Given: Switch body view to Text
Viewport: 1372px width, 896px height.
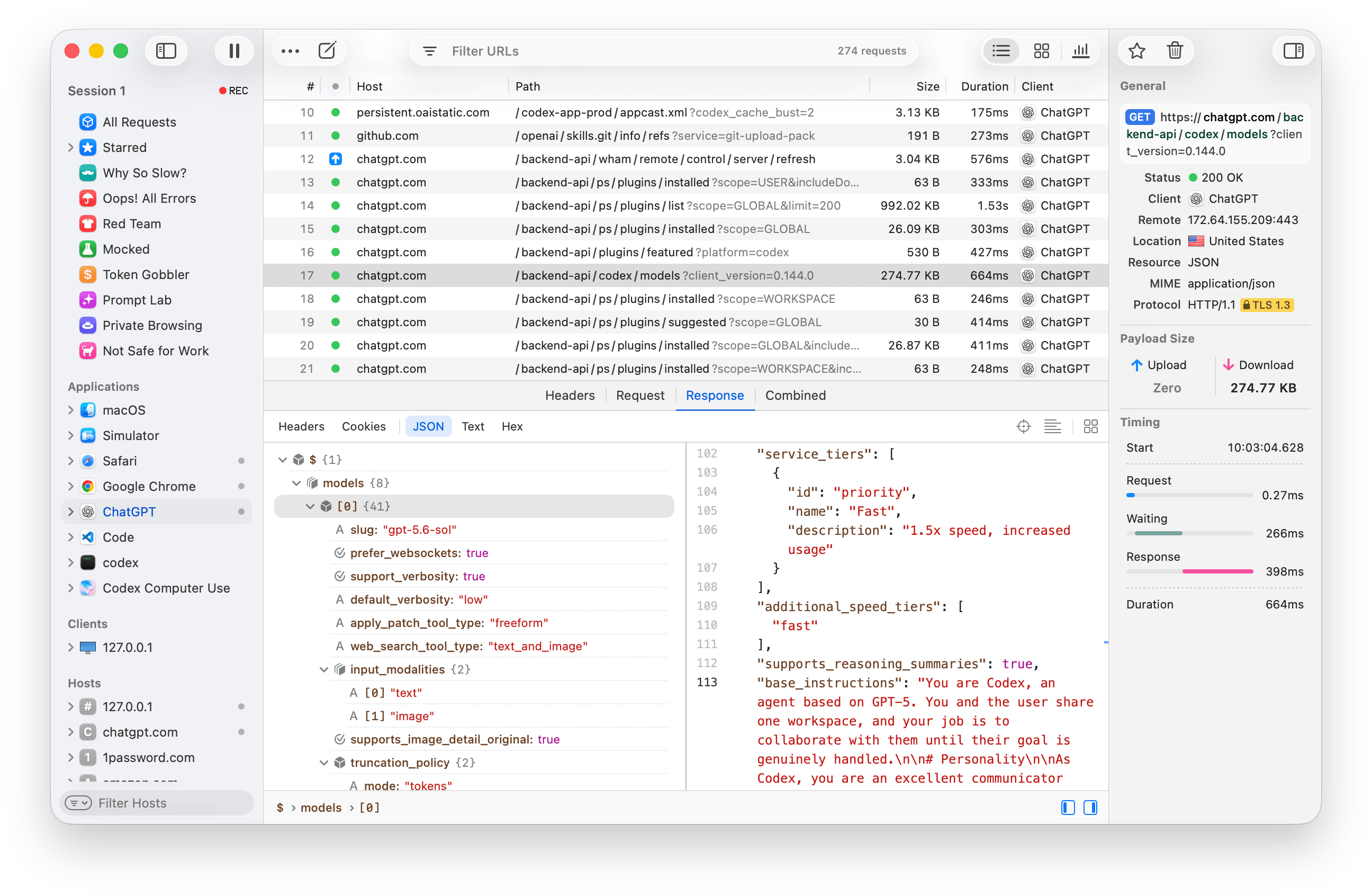Looking at the screenshot, I should (472, 426).
